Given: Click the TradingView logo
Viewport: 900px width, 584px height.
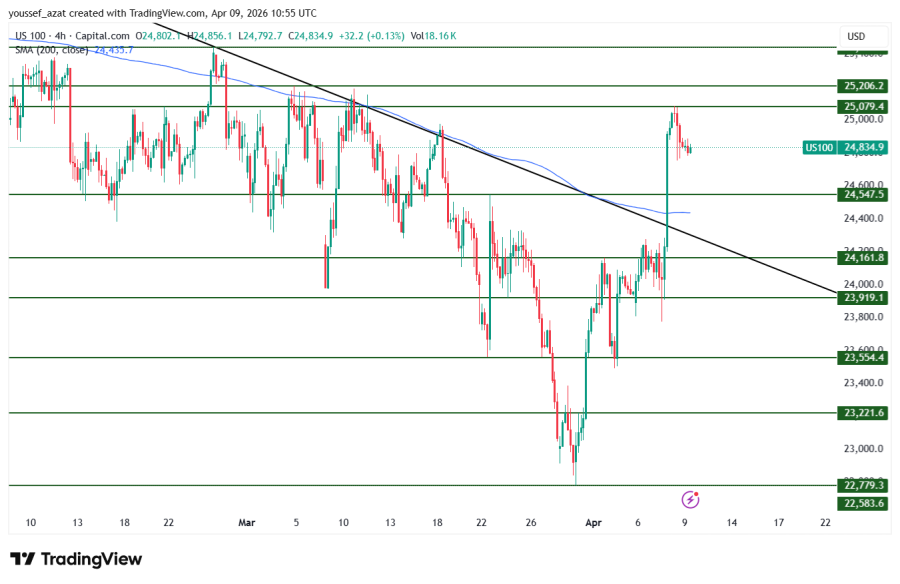Looking at the screenshot, I should [x=76, y=559].
